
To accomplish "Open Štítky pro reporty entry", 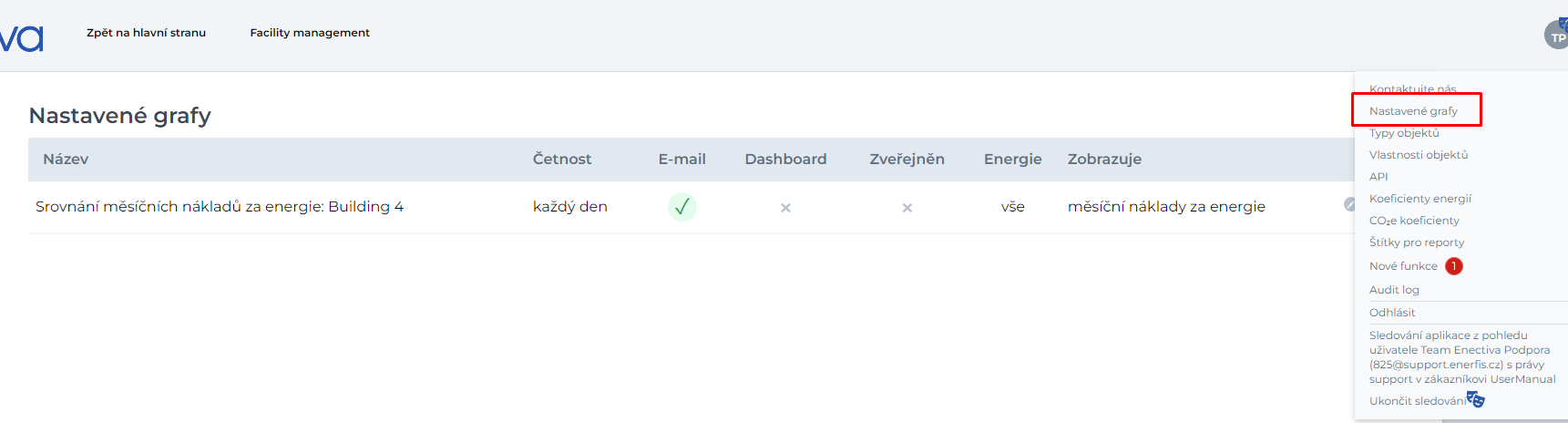I will (1416, 242).
